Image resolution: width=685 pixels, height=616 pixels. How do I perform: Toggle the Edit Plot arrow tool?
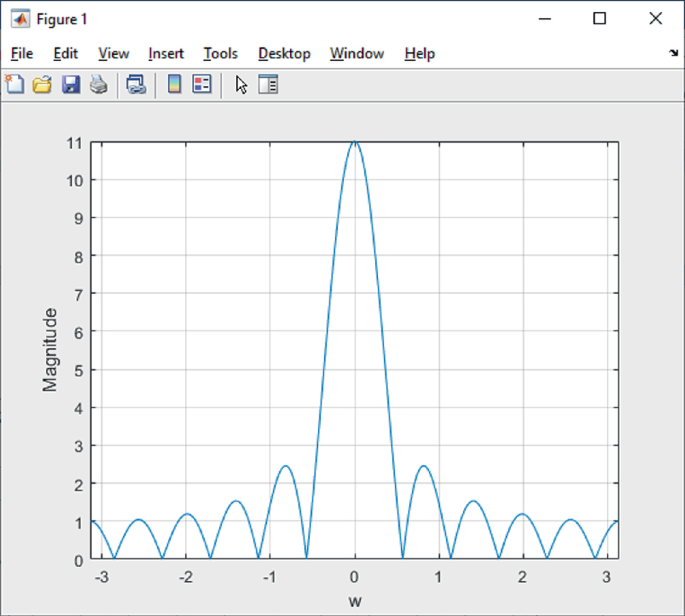[x=241, y=85]
